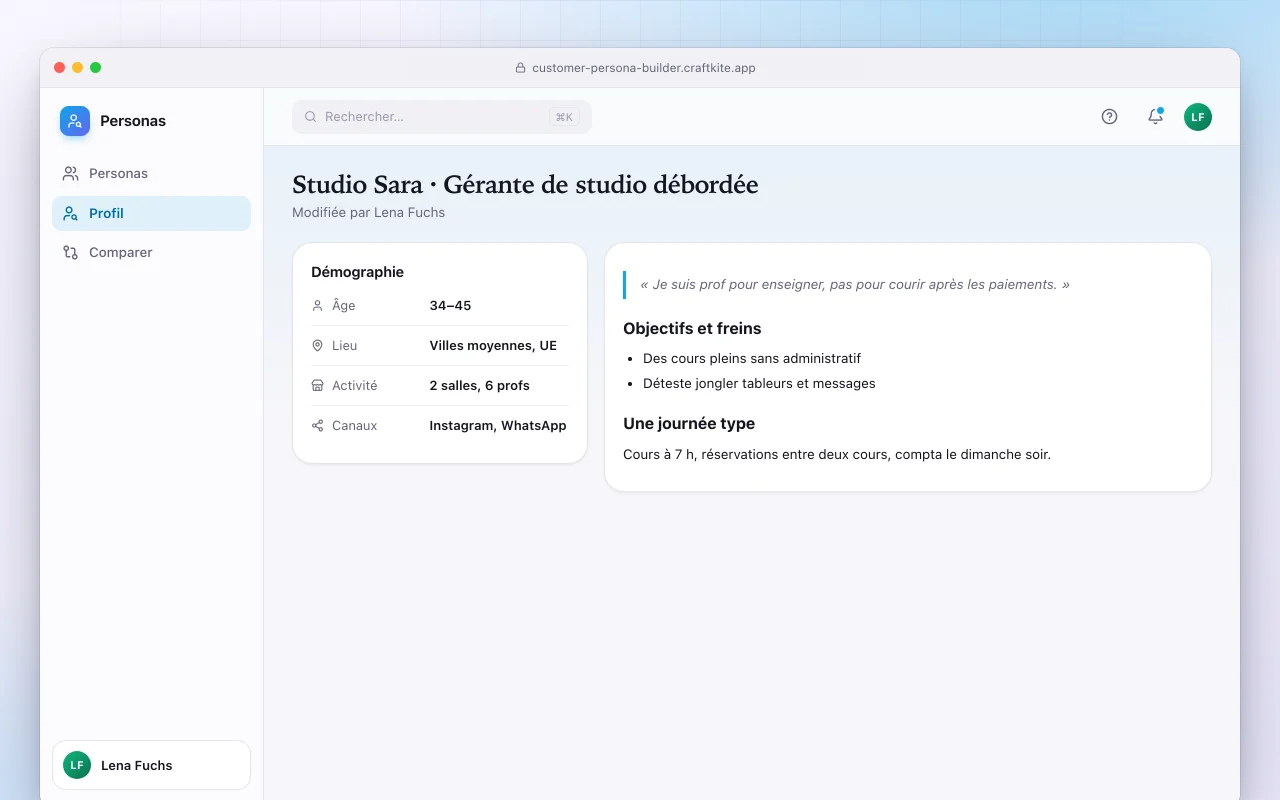The width and height of the screenshot is (1280, 800).
Task: Select the age value 34–45
Action: coord(450,306)
